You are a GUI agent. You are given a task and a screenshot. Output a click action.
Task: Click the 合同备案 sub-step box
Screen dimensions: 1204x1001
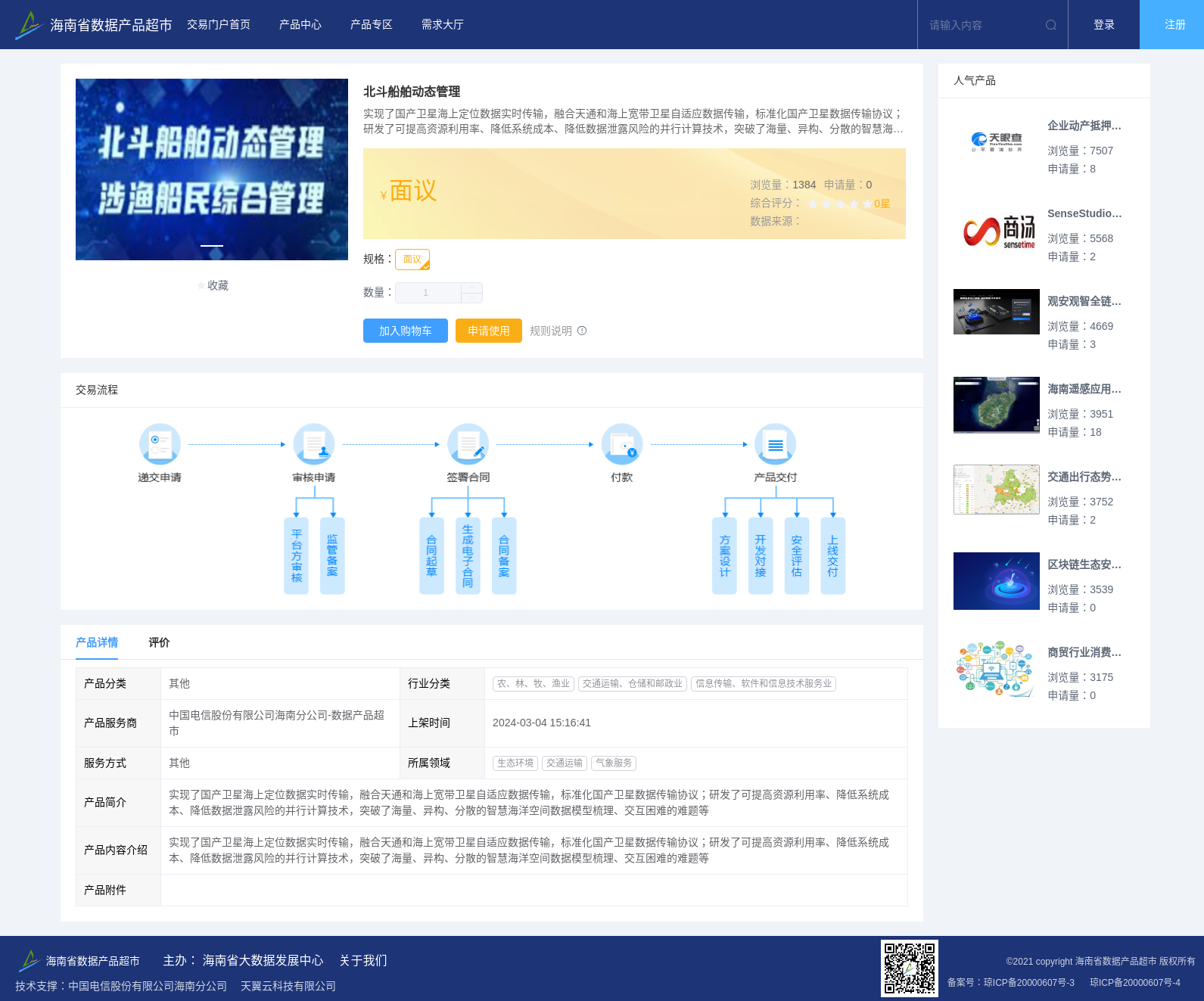coord(504,555)
